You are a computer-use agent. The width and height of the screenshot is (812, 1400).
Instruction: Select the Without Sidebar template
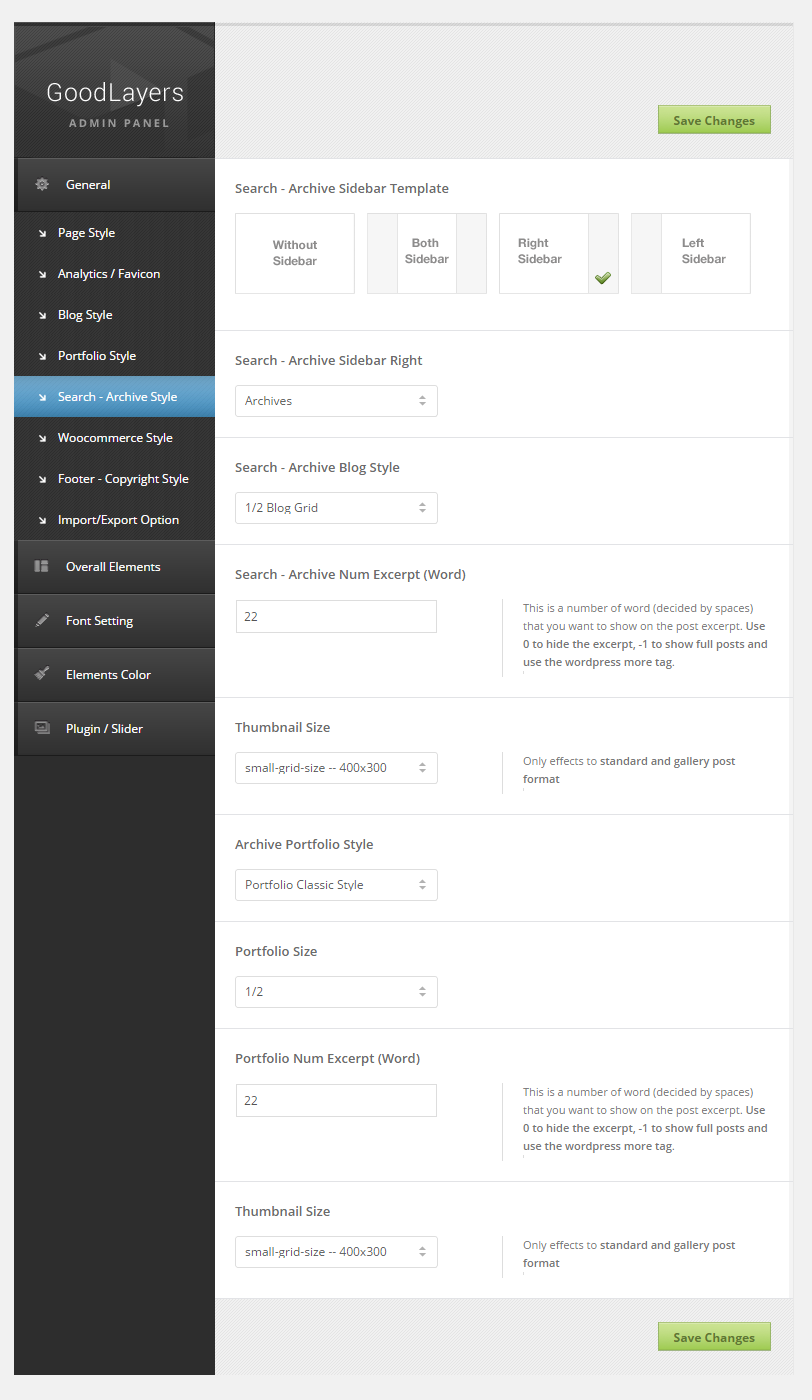295,253
